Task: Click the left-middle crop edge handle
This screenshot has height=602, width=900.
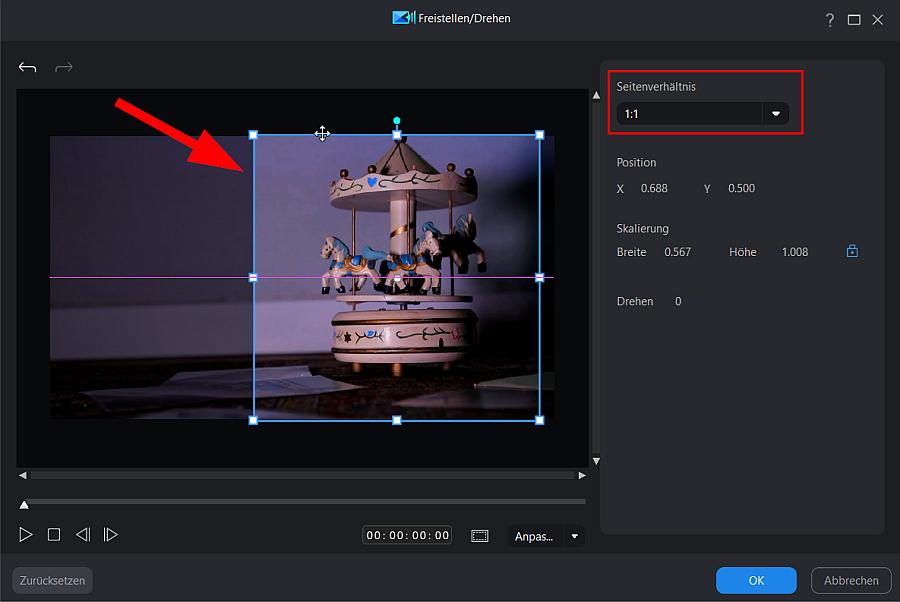Action: [253, 278]
